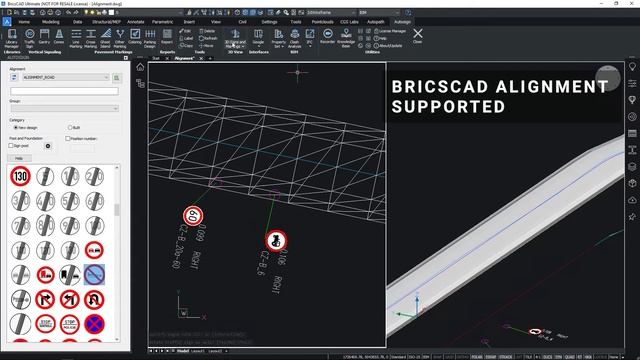Select the highlighted blue end-restriction sign
640x360 pixels.
pyautogui.click(x=94, y=275)
